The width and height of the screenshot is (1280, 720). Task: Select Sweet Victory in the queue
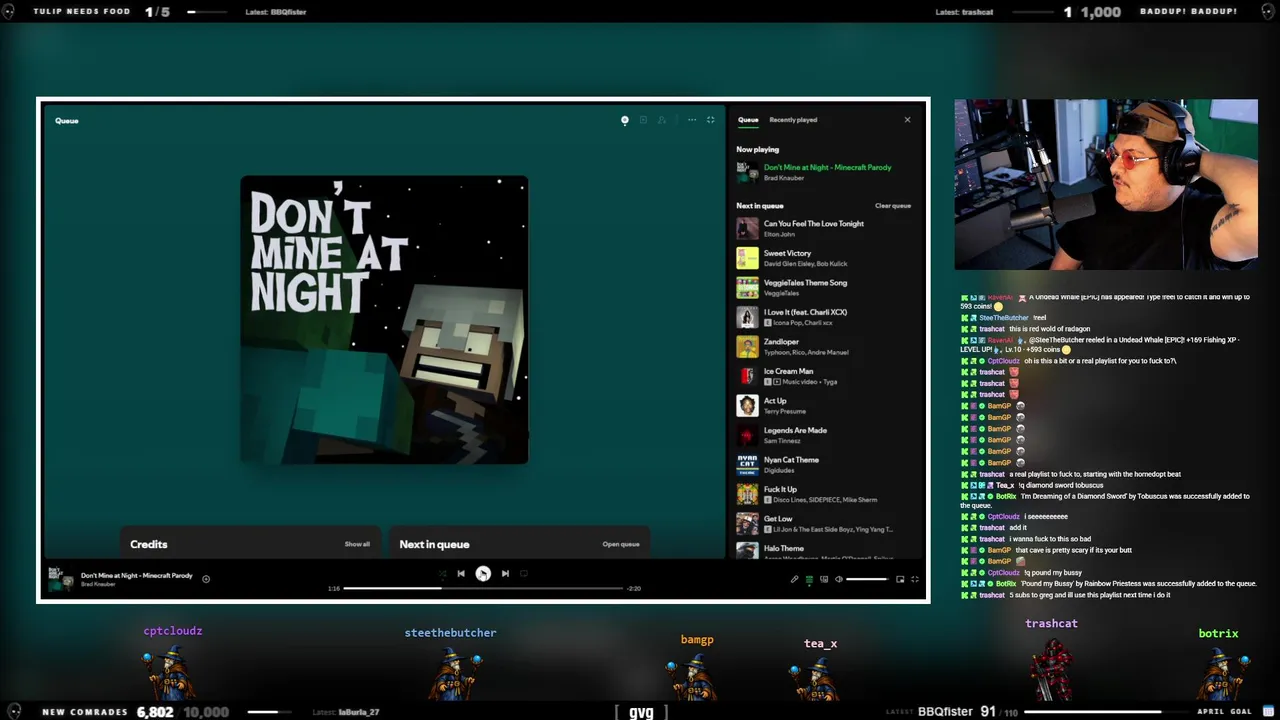pos(824,258)
